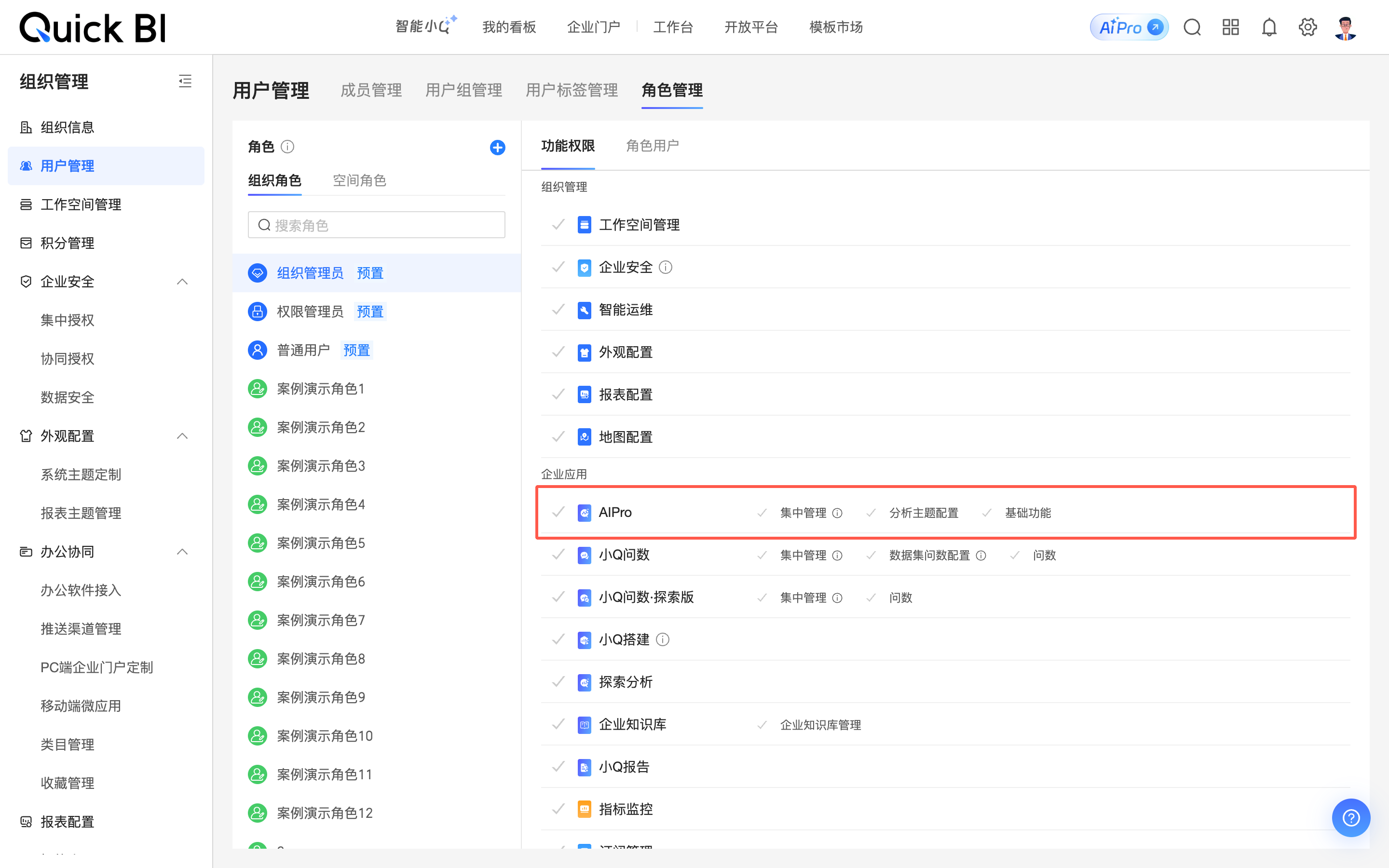Add a new role with the plus icon
Image resolution: width=1389 pixels, height=868 pixels.
coord(498,148)
